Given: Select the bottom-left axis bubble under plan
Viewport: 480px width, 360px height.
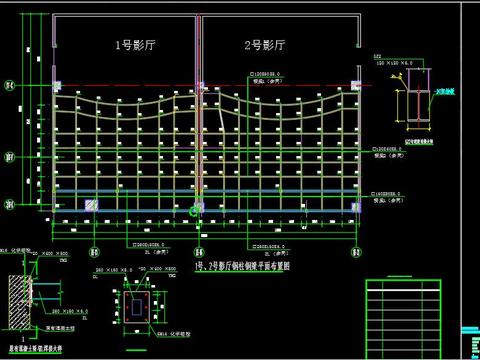Looking at the screenshot, I should [95, 252].
